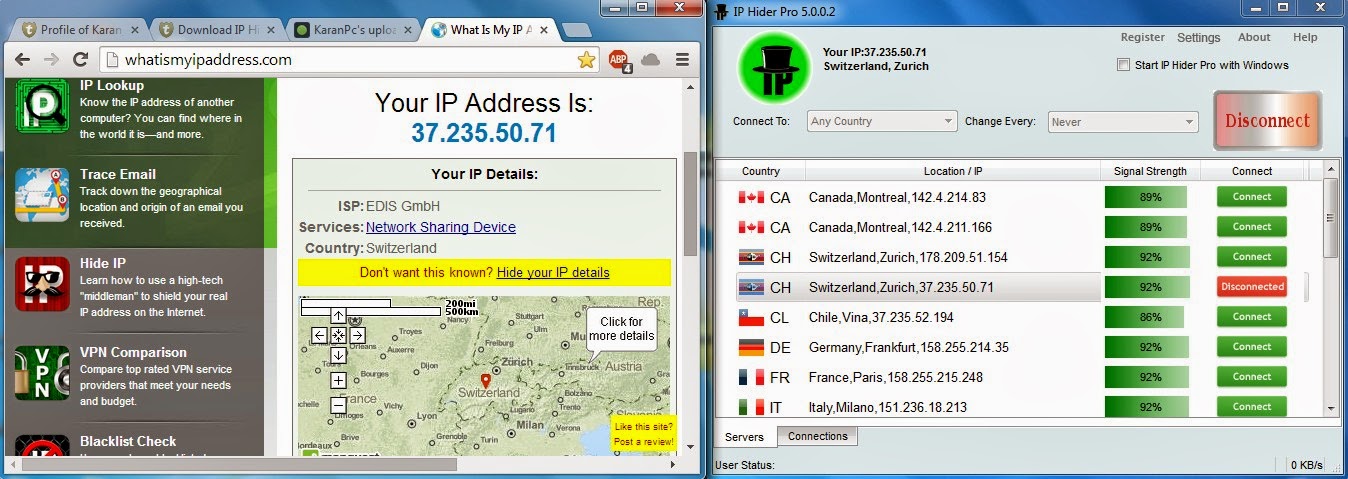Open the Trace Email sidebar heading

[x=118, y=174]
